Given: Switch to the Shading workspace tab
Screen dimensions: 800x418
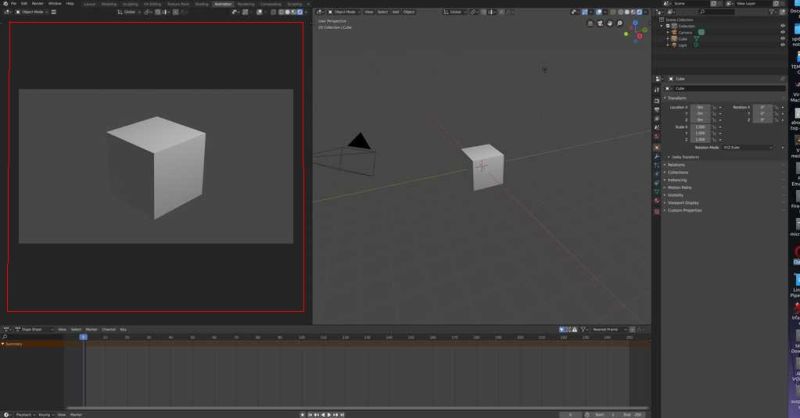Looking at the screenshot, I should click(202, 4).
